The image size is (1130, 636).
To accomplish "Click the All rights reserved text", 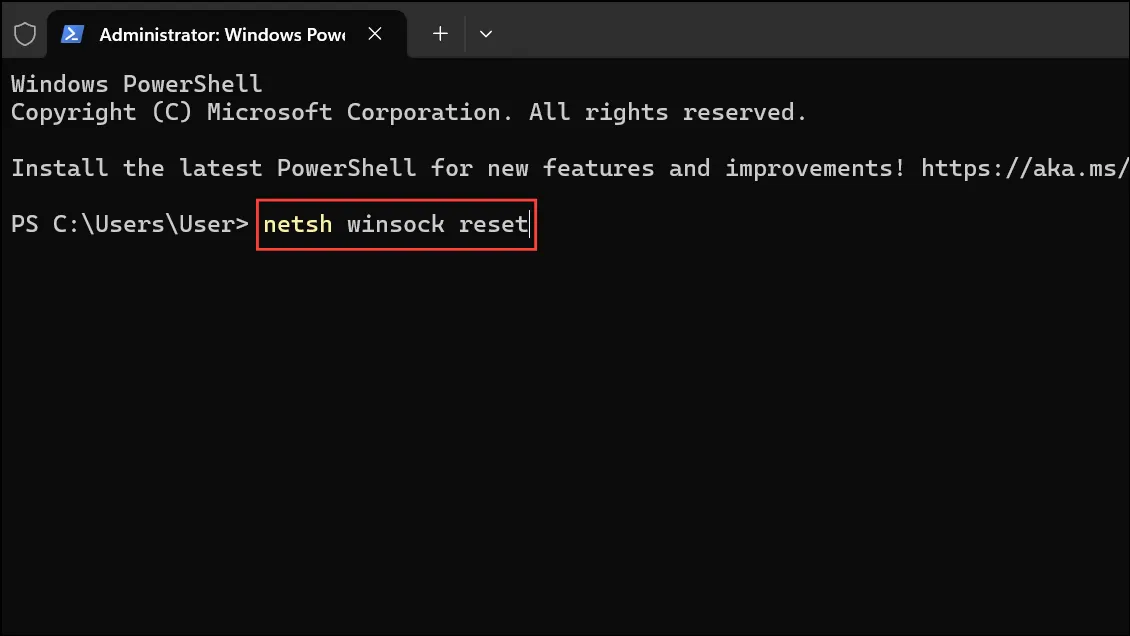I will click(x=667, y=112).
